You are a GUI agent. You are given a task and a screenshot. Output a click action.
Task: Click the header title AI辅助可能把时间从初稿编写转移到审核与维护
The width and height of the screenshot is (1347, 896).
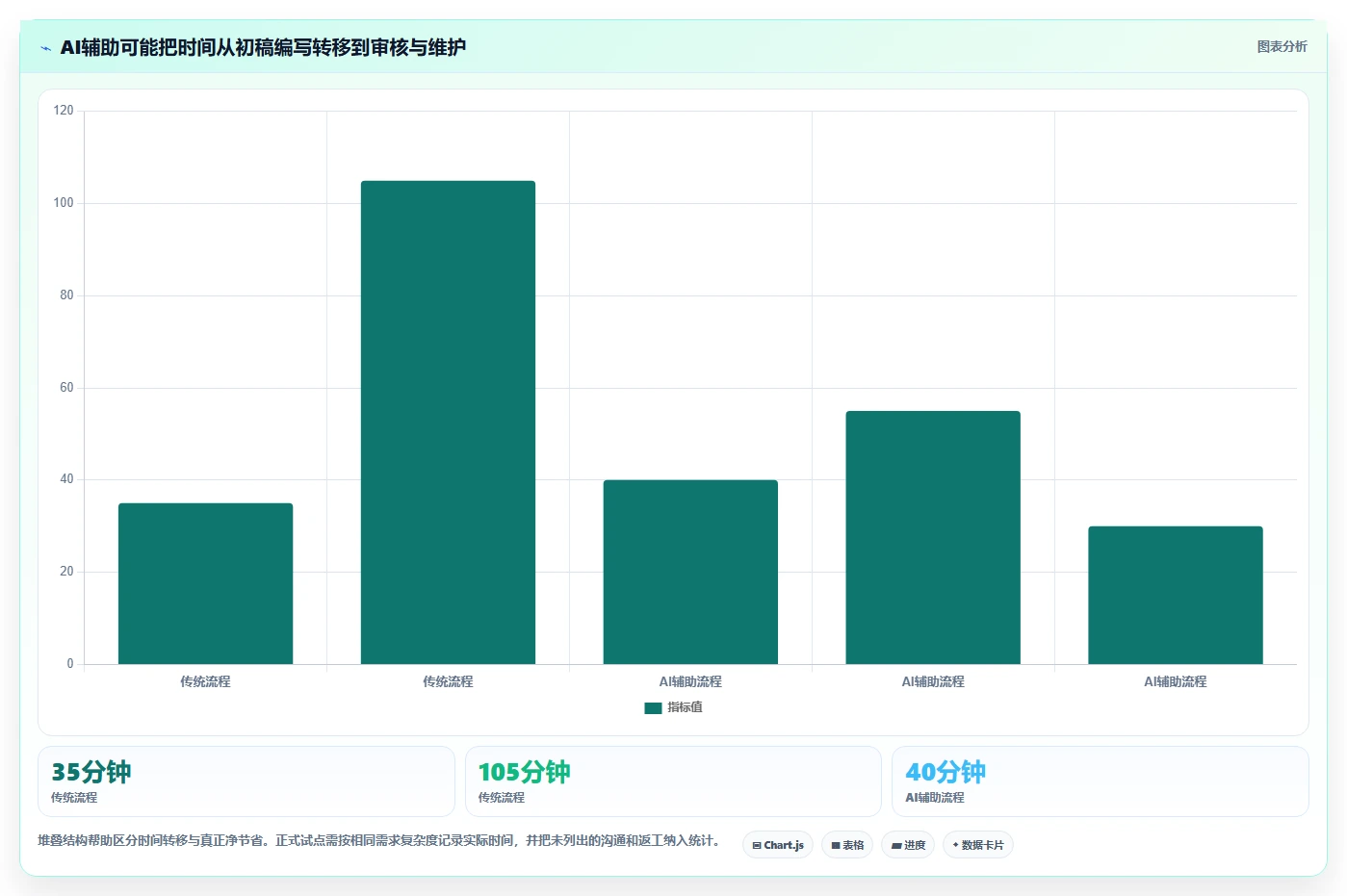pyautogui.click(x=263, y=47)
